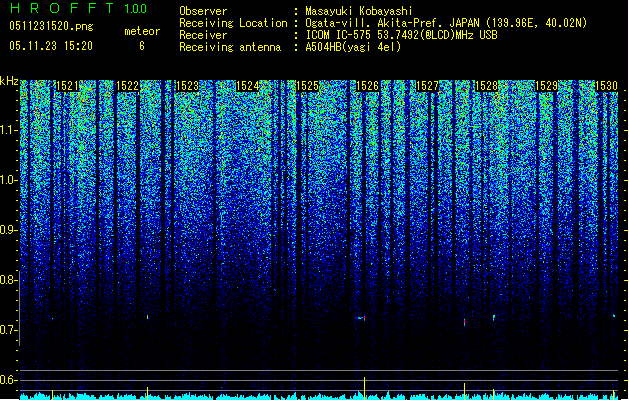Viewport: 629px width, 400px height.
Task: Click the Observer field label
Action: pos(203,11)
